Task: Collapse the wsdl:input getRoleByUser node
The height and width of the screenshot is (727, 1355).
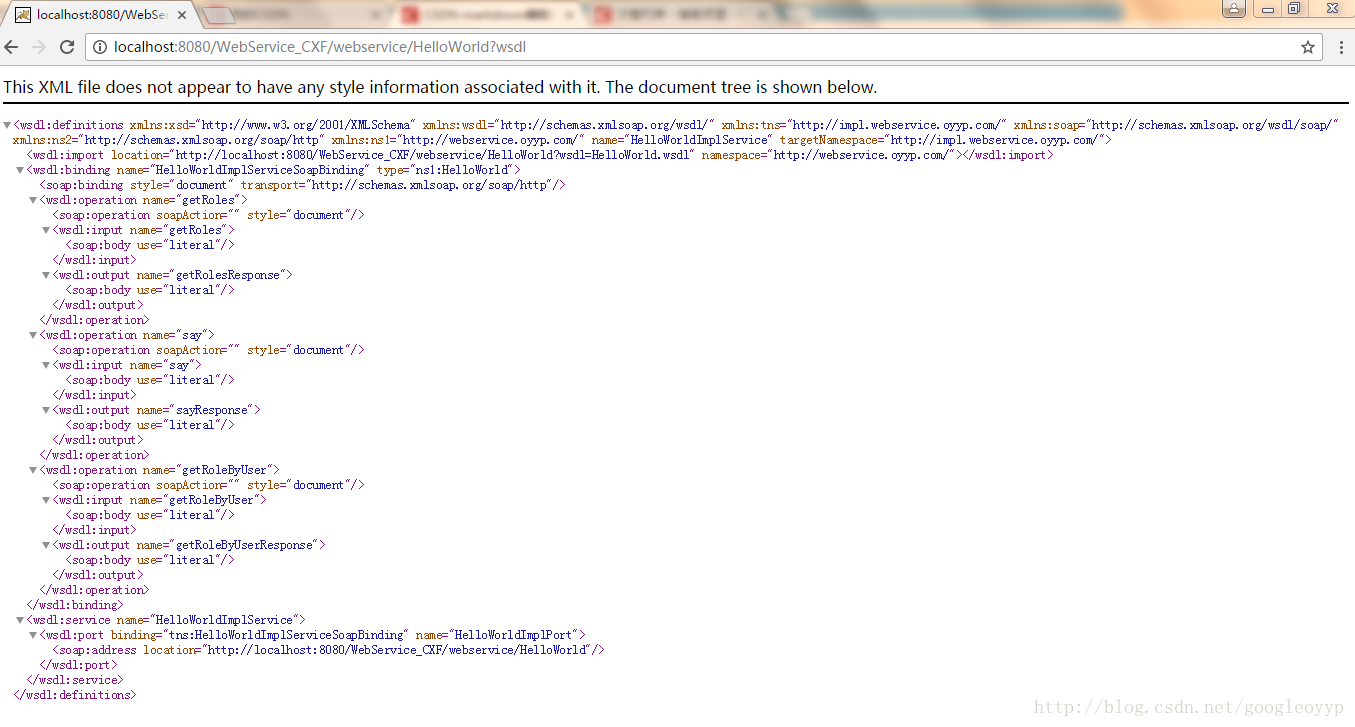Action: 46,500
